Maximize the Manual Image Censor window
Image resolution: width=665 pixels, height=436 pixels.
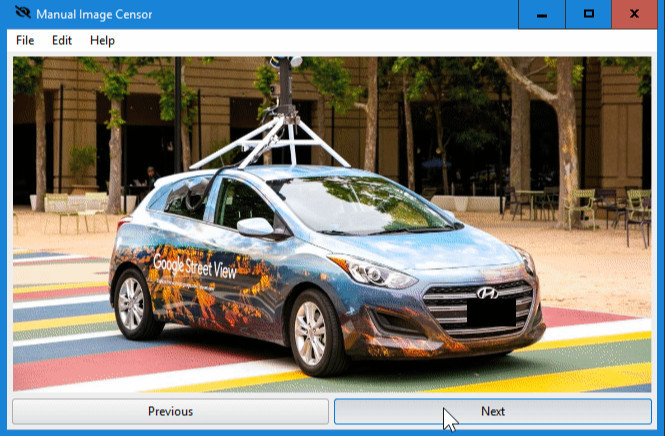click(x=589, y=14)
